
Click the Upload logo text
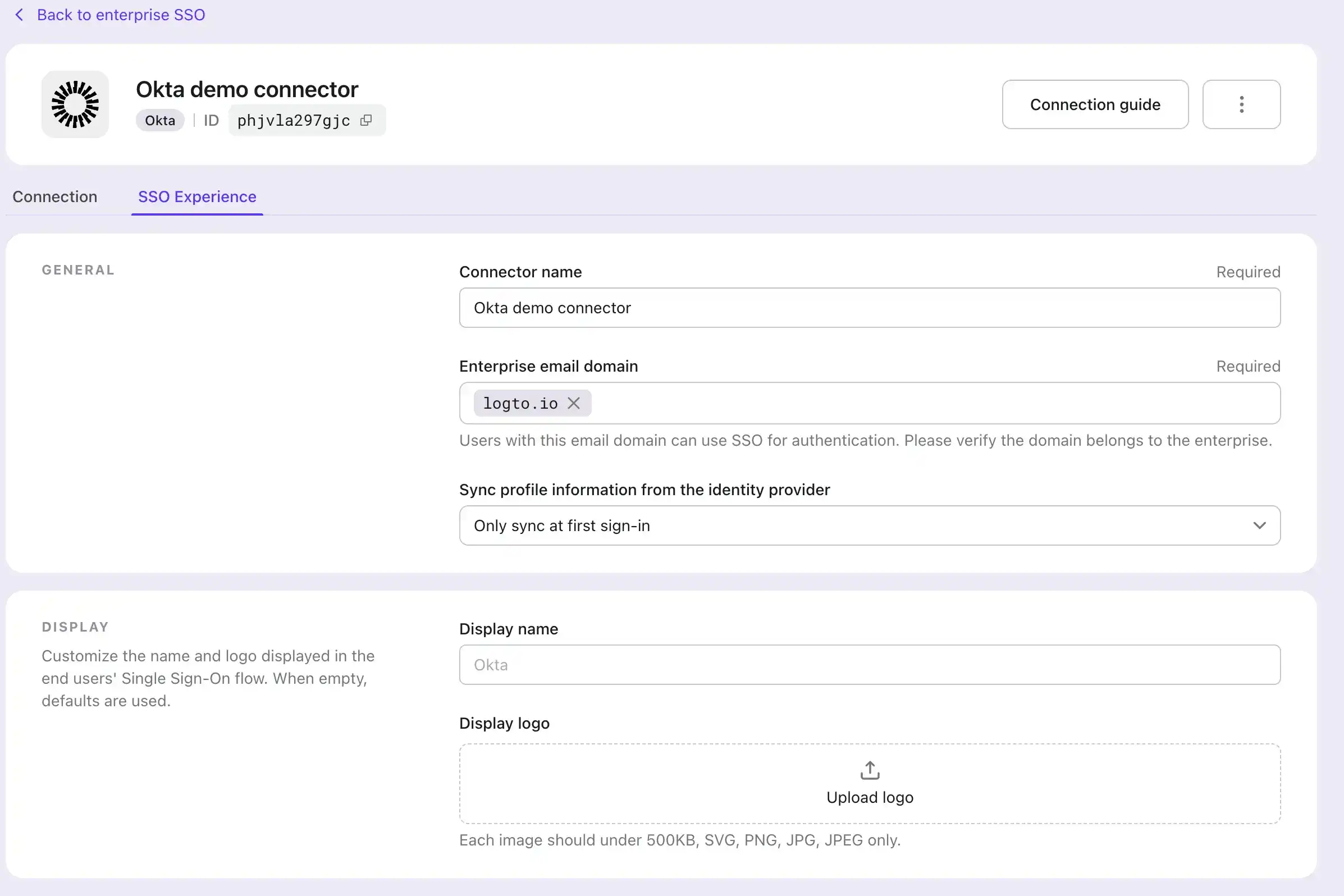click(x=870, y=797)
